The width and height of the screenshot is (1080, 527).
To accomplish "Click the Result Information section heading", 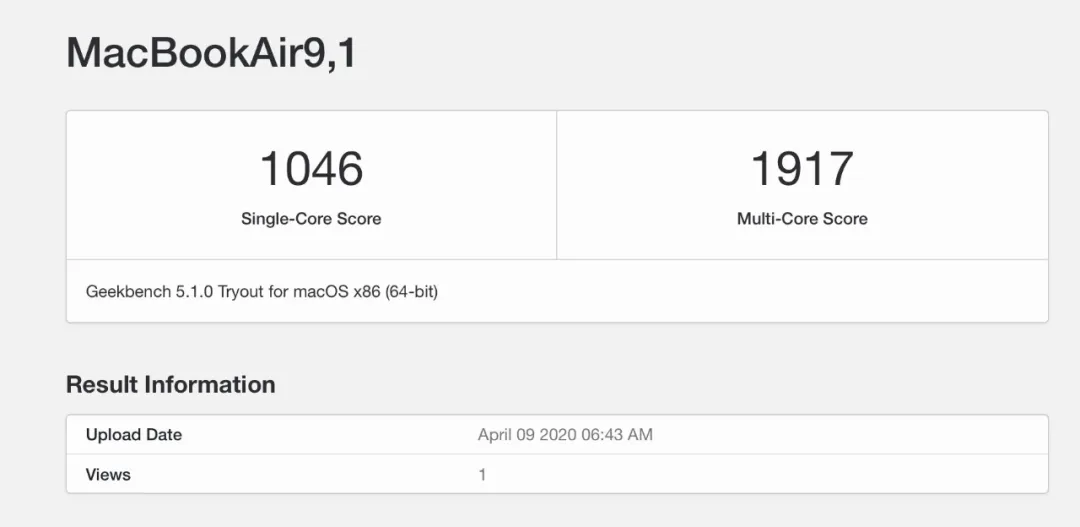I will point(171,384).
